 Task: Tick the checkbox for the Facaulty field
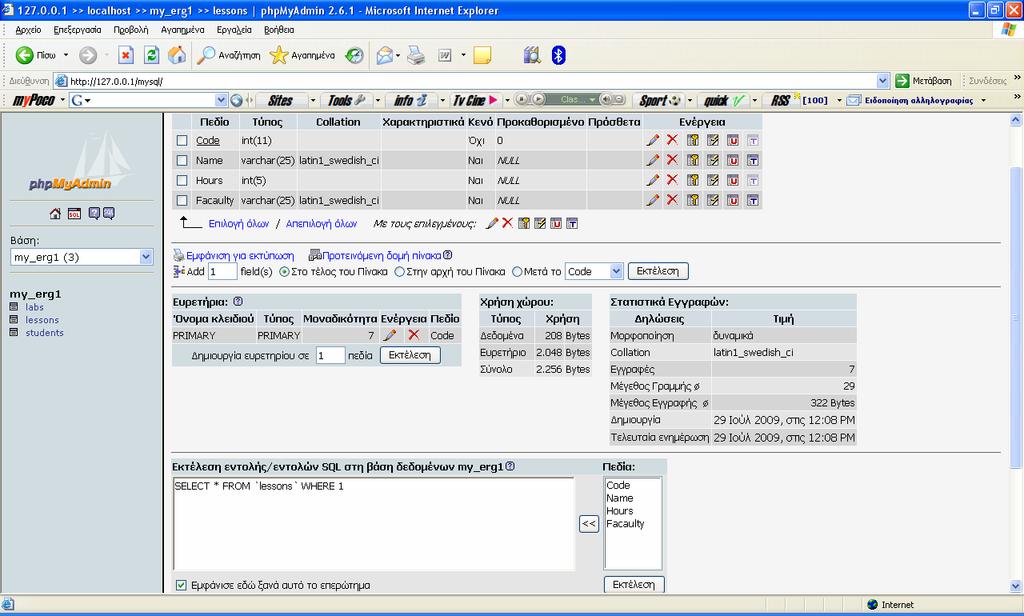[182, 201]
